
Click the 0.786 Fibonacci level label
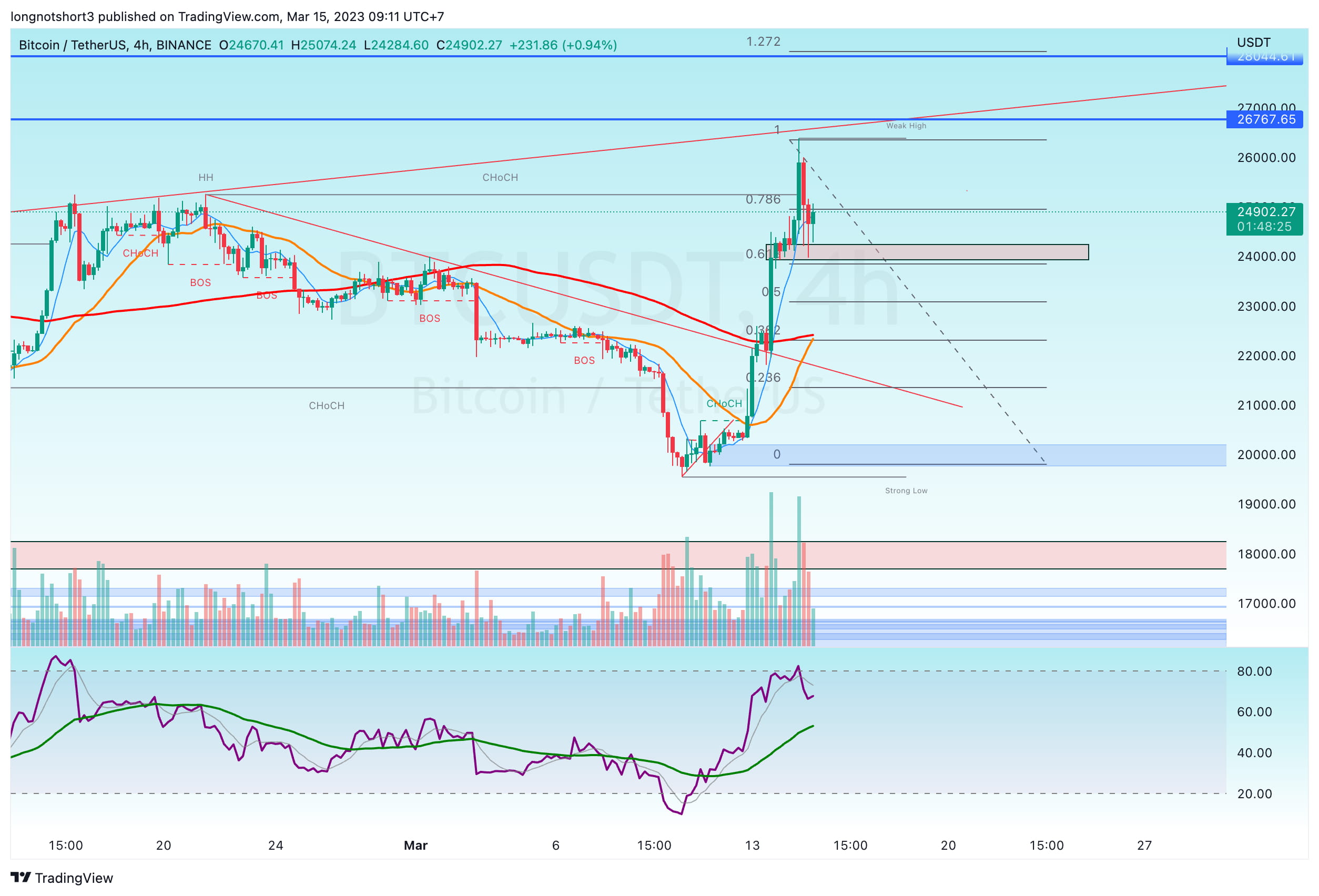click(x=763, y=199)
